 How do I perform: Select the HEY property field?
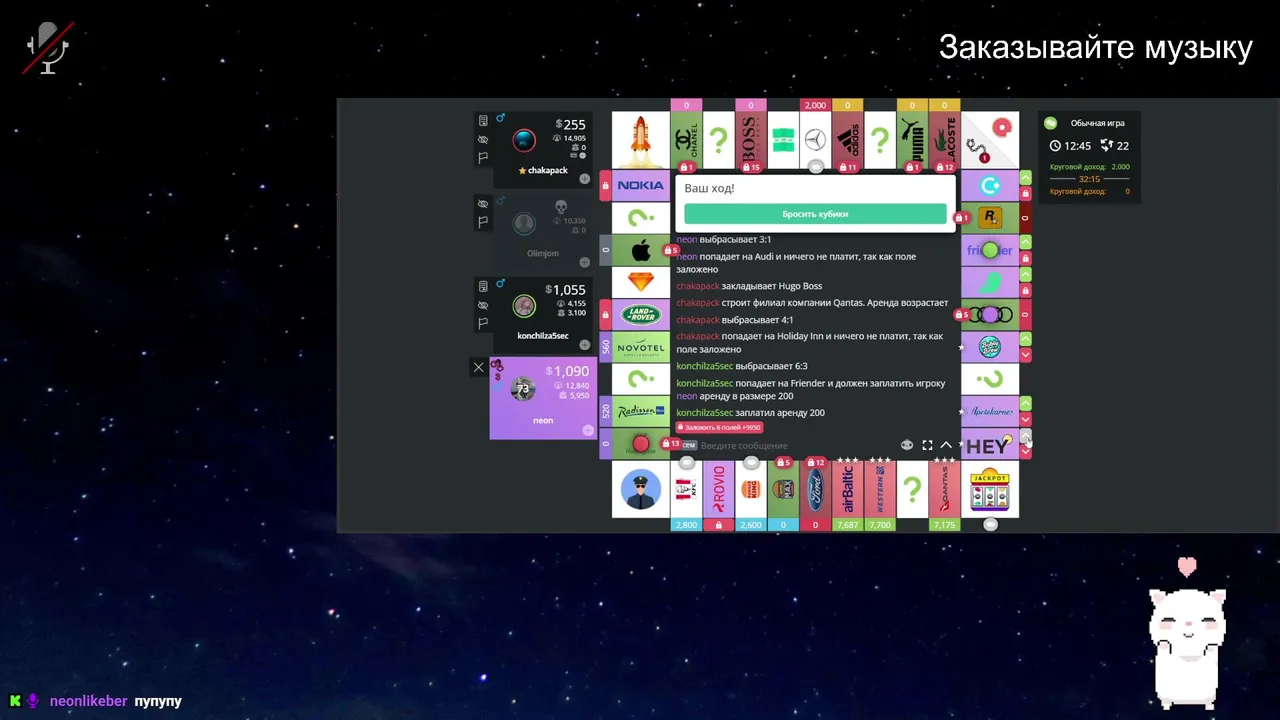pos(990,444)
